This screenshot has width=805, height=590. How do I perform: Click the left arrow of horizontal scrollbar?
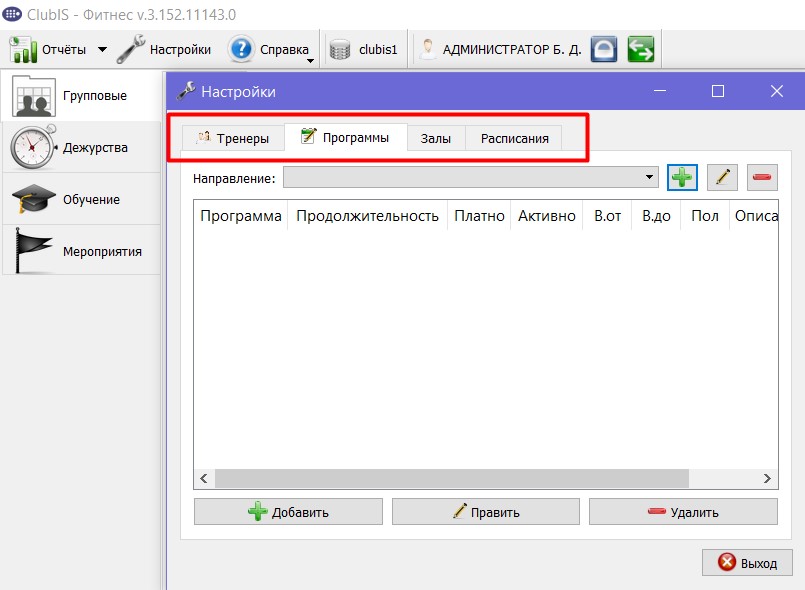pos(204,479)
